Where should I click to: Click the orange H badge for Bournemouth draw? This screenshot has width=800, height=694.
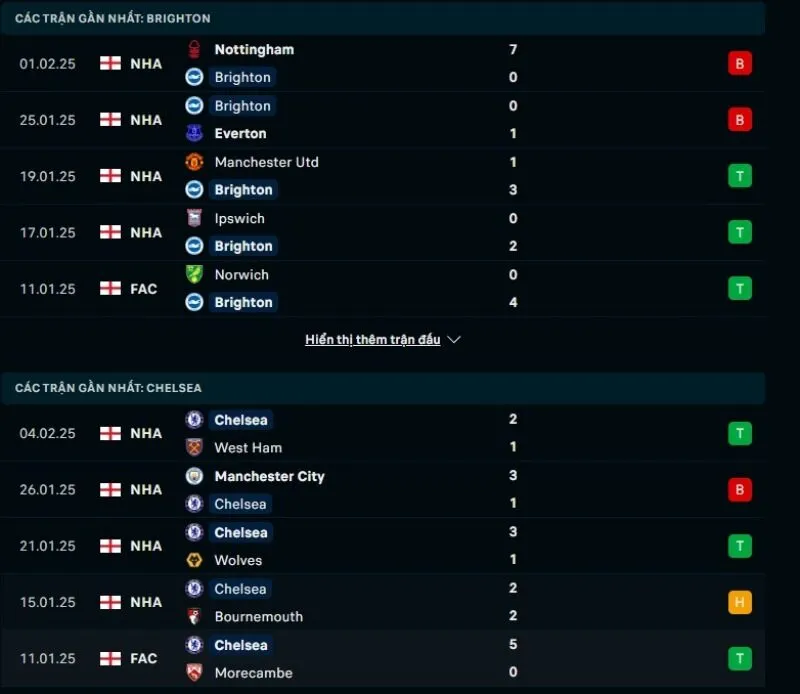(x=739, y=602)
